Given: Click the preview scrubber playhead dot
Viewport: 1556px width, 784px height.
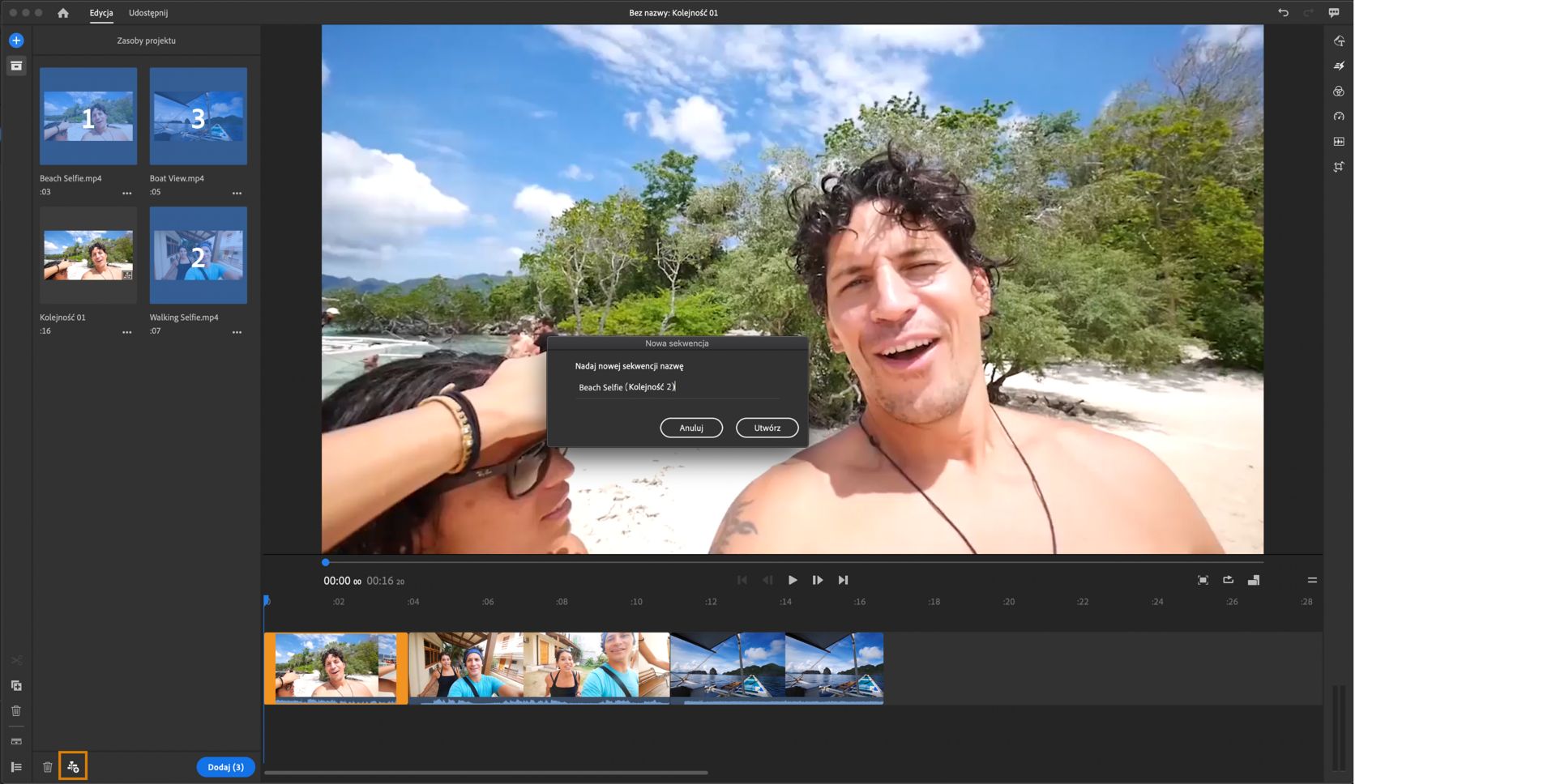Looking at the screenshot, I should pos(326,562).
